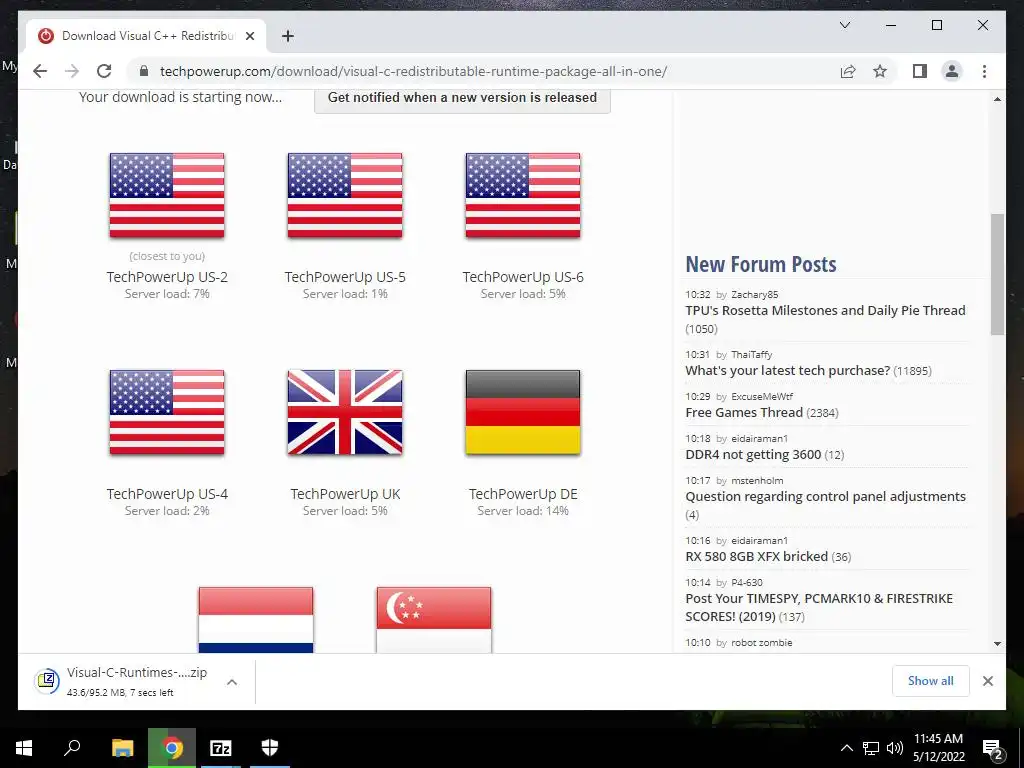
Task: Click username mstenholm in forum posts
Action: point(757,480)
